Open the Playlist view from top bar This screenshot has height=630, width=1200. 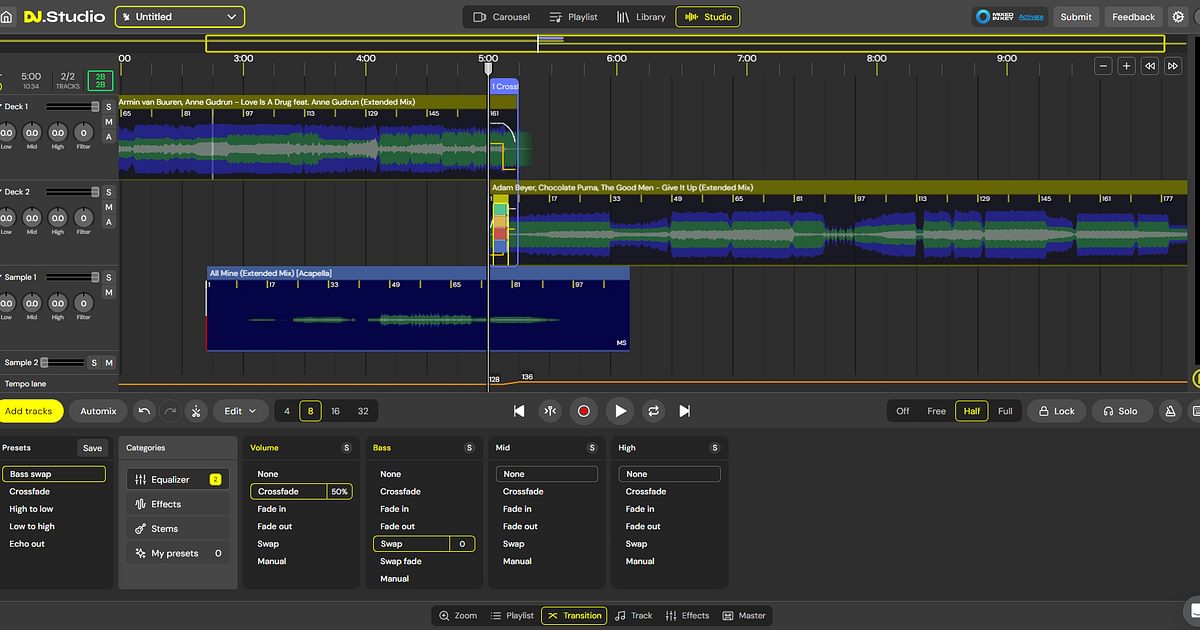click(x=574, y=16)
